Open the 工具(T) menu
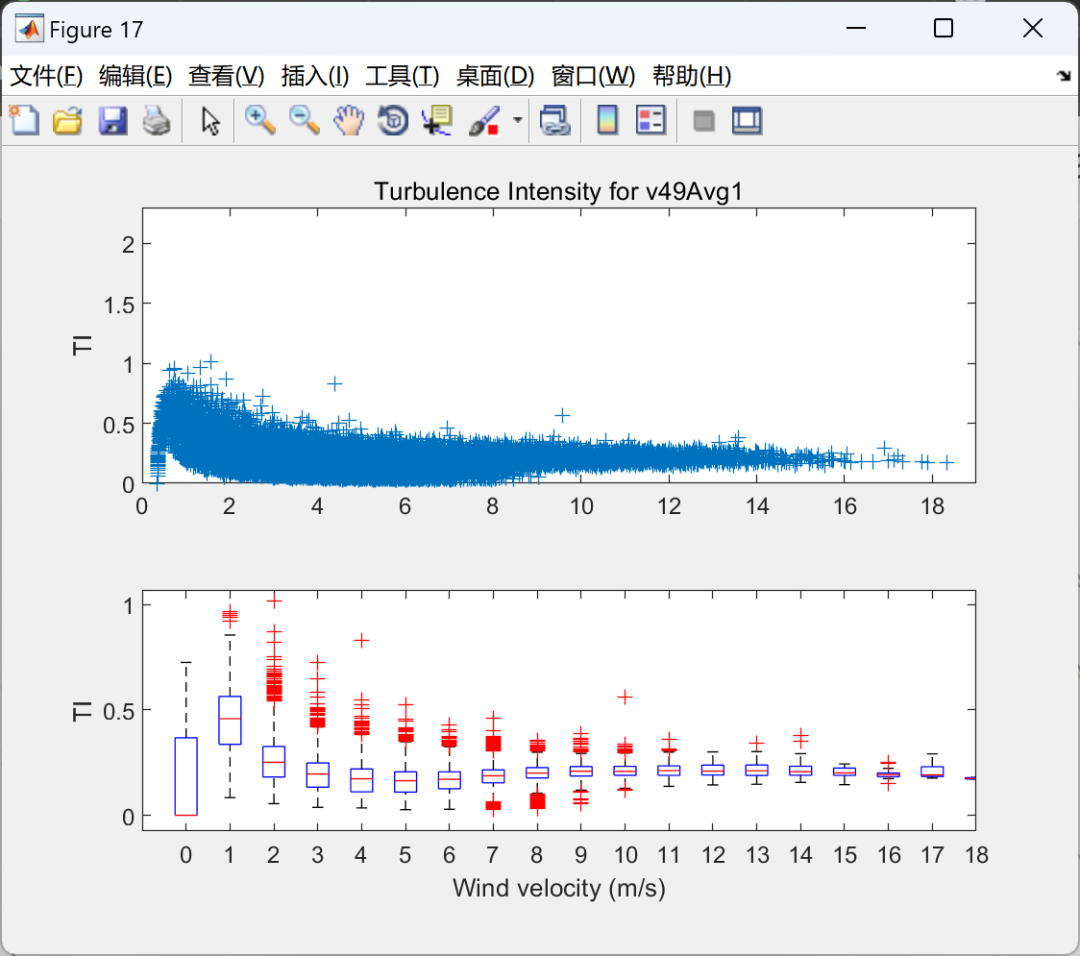Image resolution: width=1080 pixels, height=956 pixels. click(402, 76)
